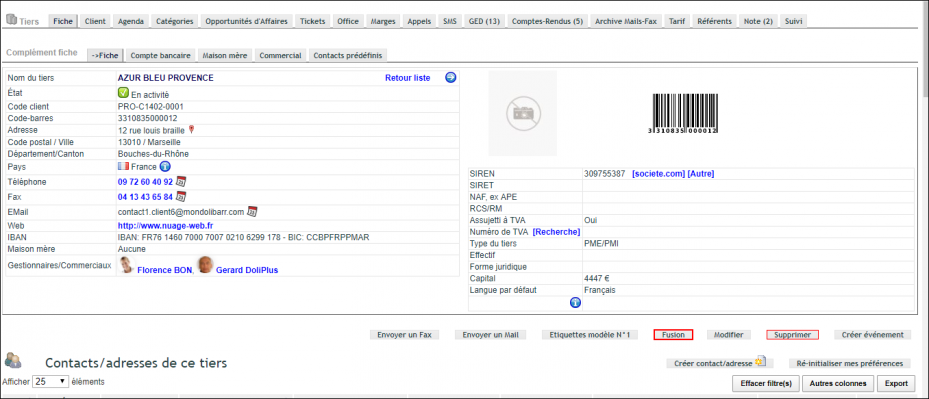The width and height of the screenshot is (929, 399).
Task: Open the GED (13) tab
Action: pos(484,21)
